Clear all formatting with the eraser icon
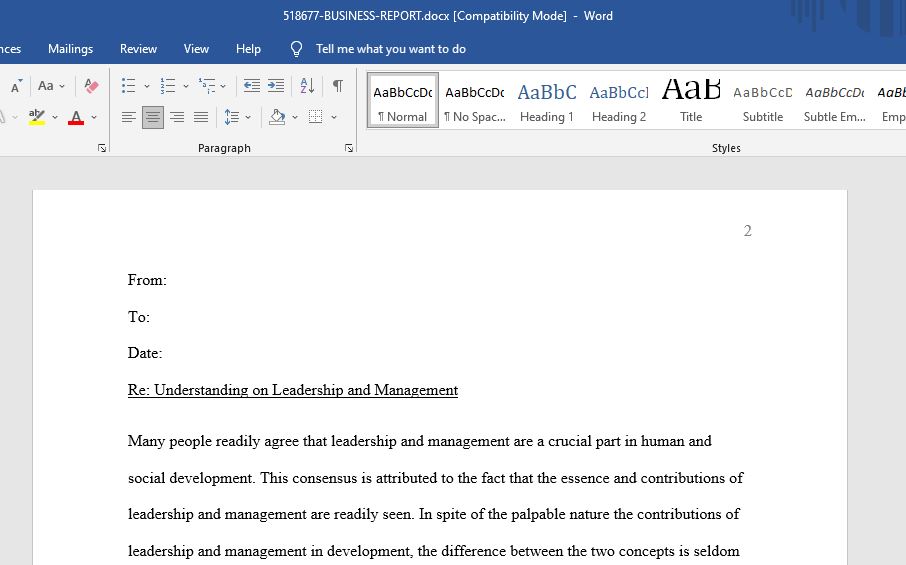The height and width of the screenshot is (565, 906). point(91,86)
